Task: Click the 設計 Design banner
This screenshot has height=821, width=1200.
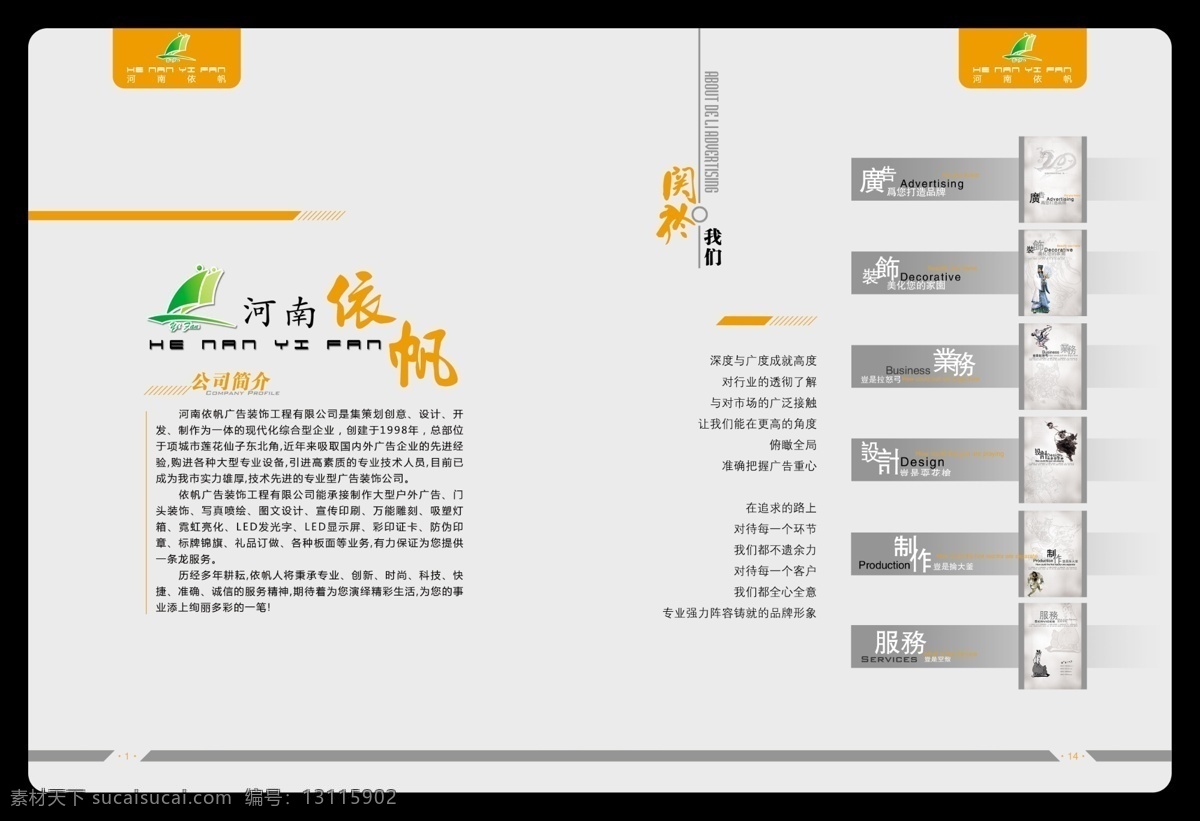Action: click(935, 459)
